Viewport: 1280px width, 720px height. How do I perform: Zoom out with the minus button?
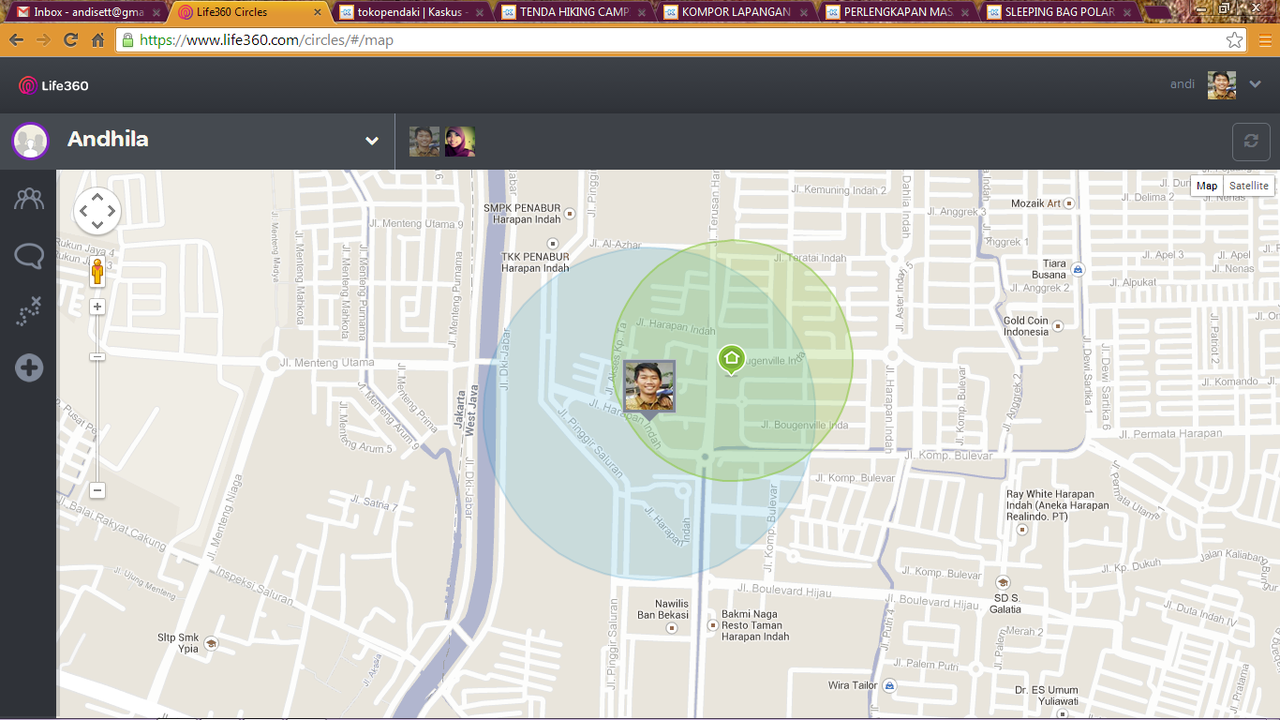click(97, 491)
